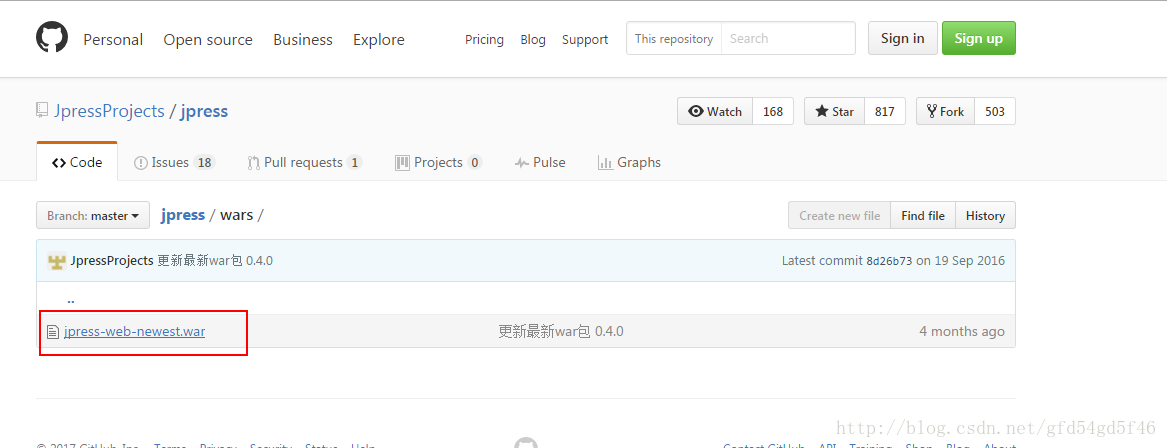Switch to the Issues tab
The height and width of the screenshot is (448, 1167).
174,162
